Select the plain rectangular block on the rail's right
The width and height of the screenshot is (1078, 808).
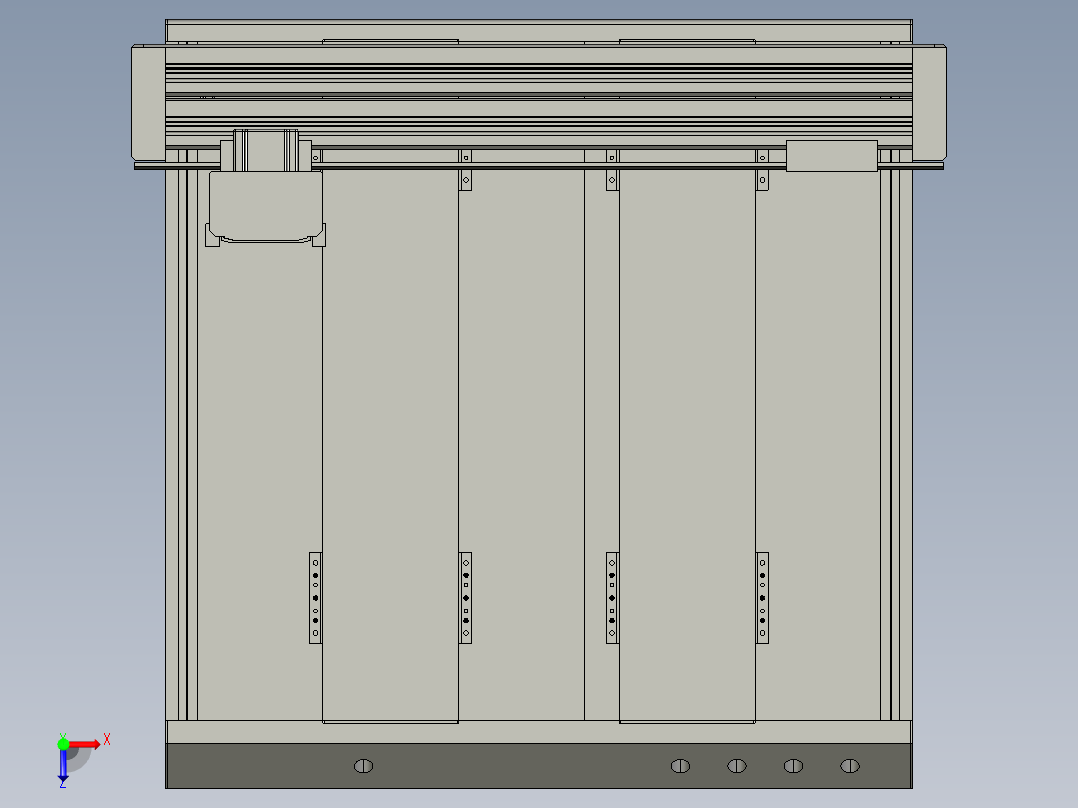(x=832, y=156)
